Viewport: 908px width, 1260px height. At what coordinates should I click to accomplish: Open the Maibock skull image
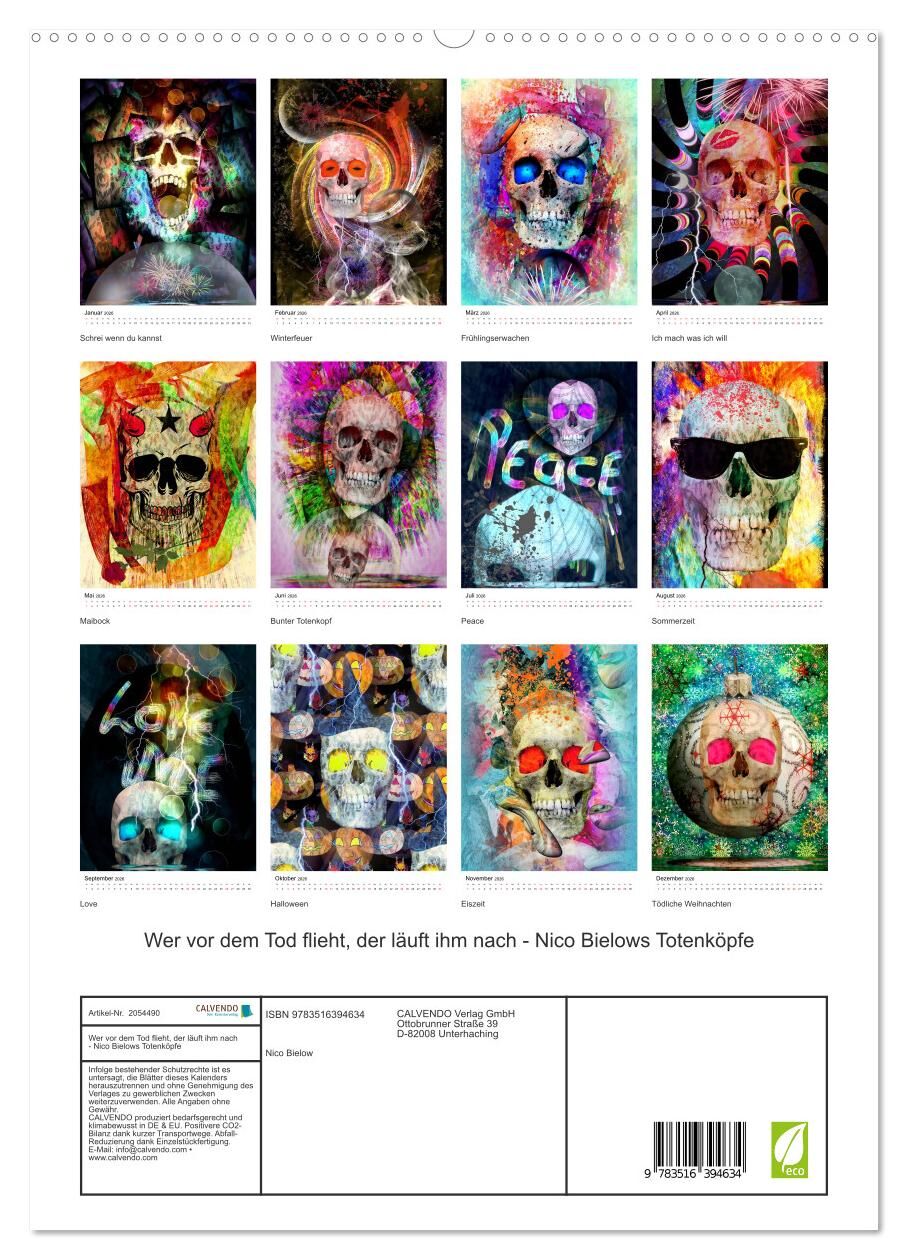tap(168, 475)
